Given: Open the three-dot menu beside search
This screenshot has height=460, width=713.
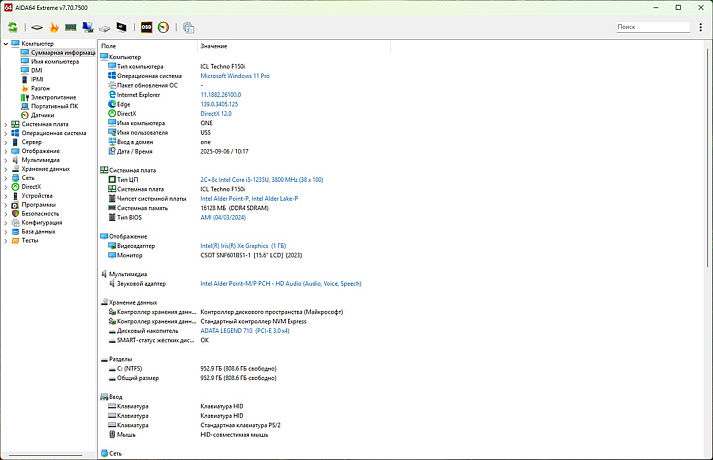Looking at the screenshot, I should pyautogui.click(x=702, y=27).
